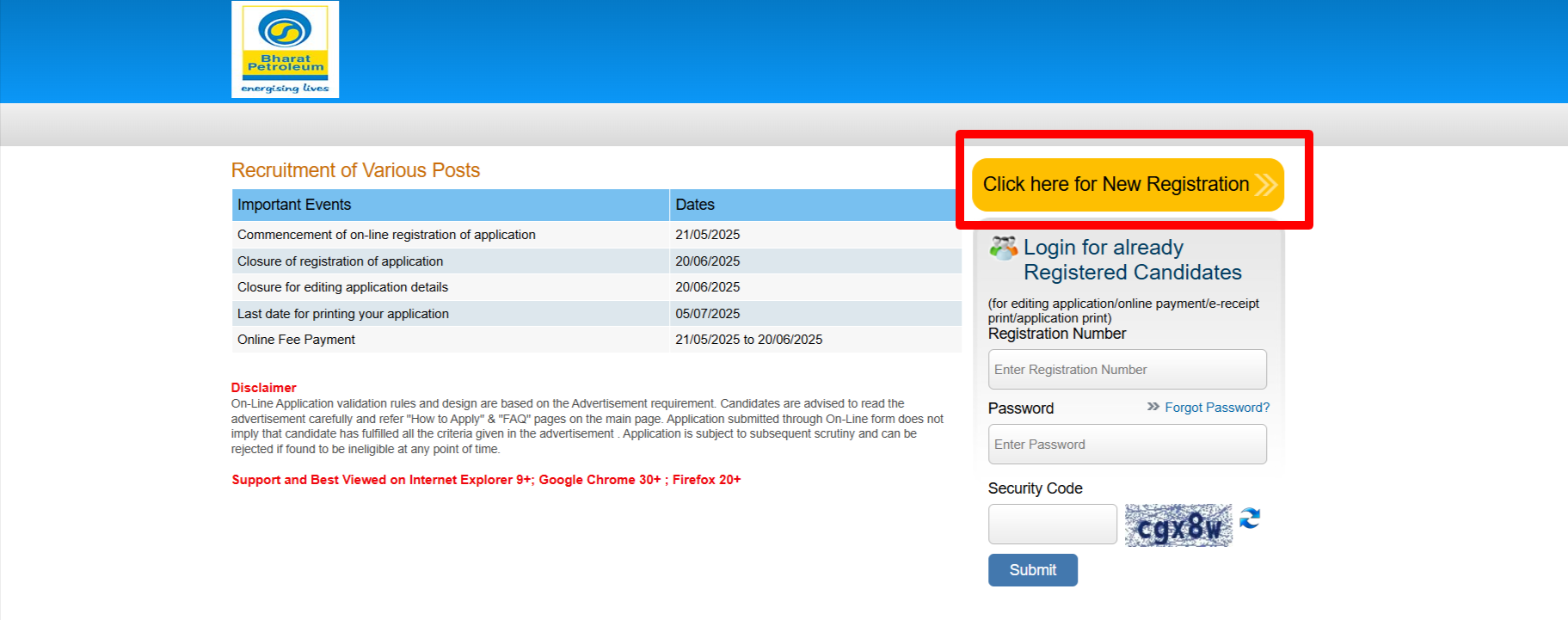This screenshot has width=1568, height=620.
Task: Select the Commencement of on-line registration row
Action: click(x=386, y=235)
